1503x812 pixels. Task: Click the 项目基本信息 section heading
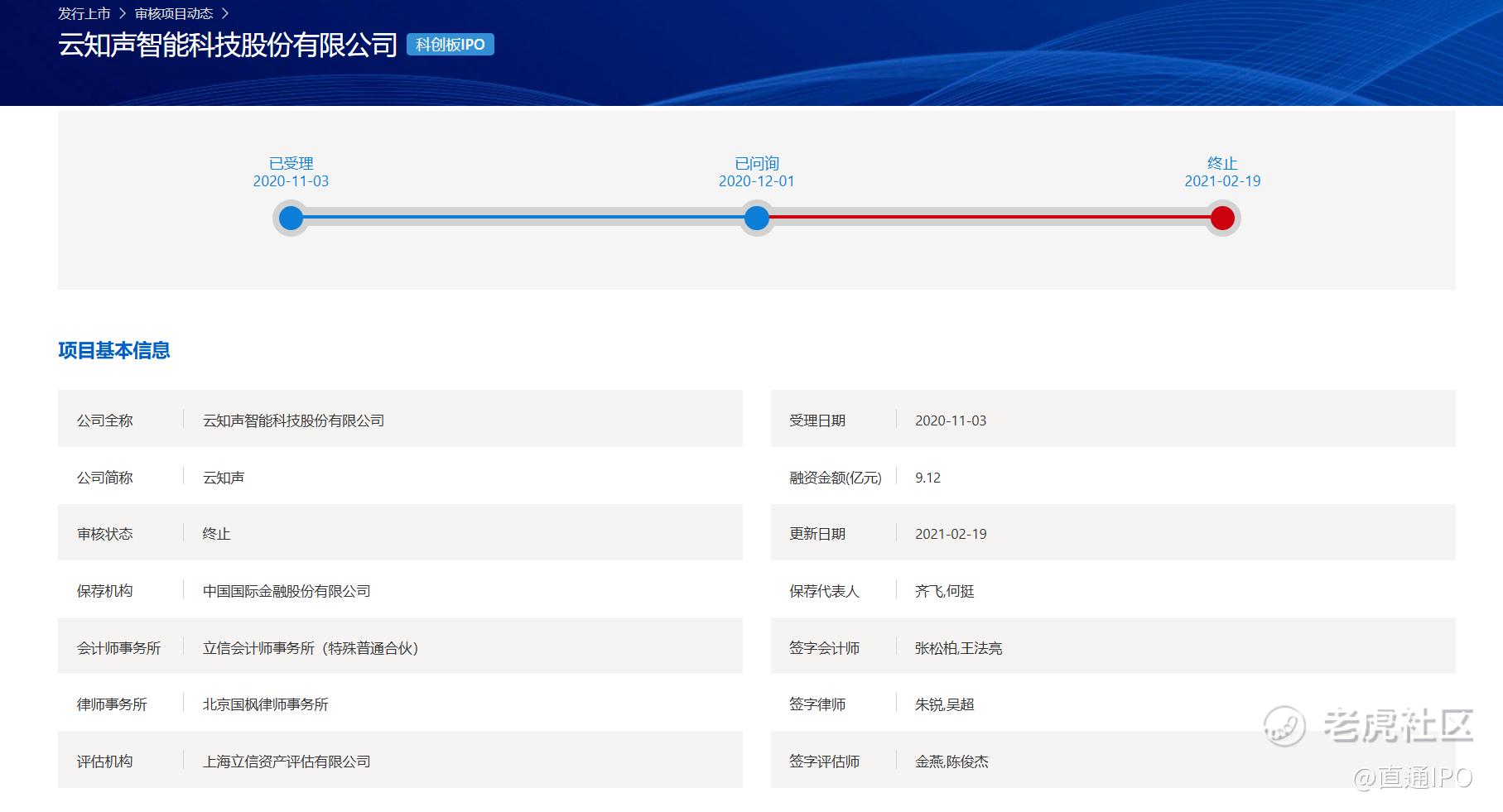point(114,350)
